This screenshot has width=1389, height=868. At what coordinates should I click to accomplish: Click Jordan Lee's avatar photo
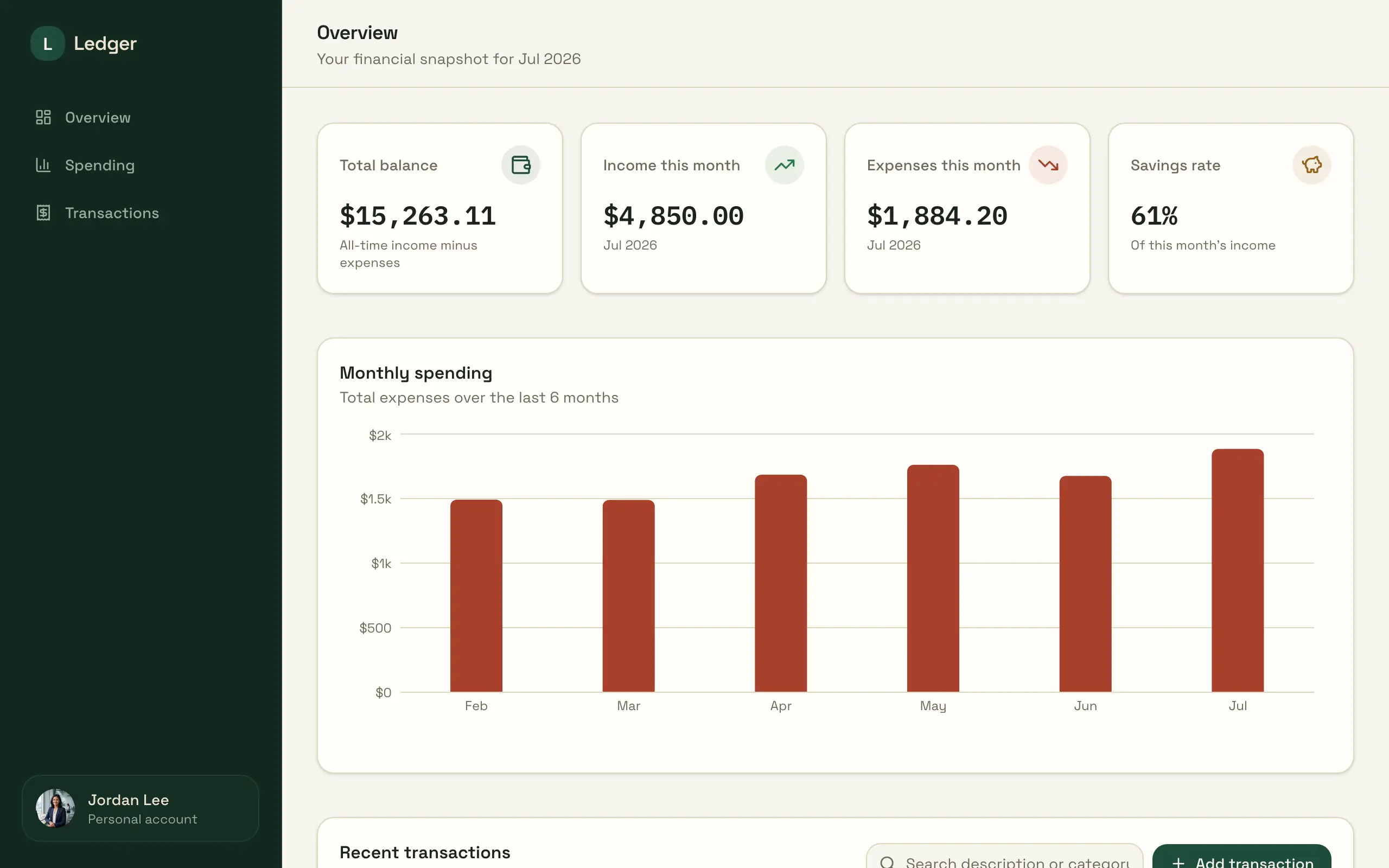click(x=55, y=808)
